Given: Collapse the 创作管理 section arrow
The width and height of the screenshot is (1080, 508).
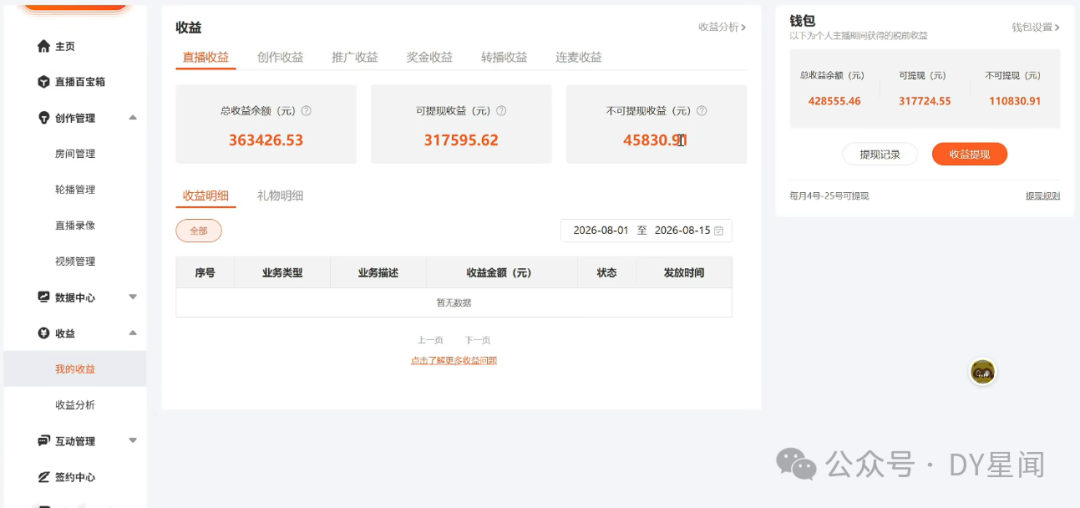Looking at the screenshot, I should [133, 118].
